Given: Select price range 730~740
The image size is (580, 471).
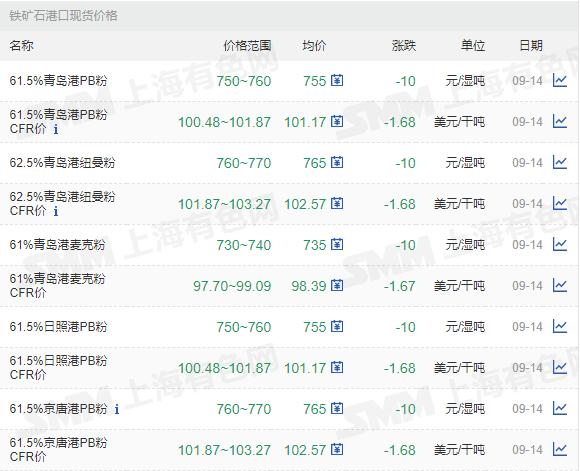Looking at the screenshot, I should coord(244,245).
